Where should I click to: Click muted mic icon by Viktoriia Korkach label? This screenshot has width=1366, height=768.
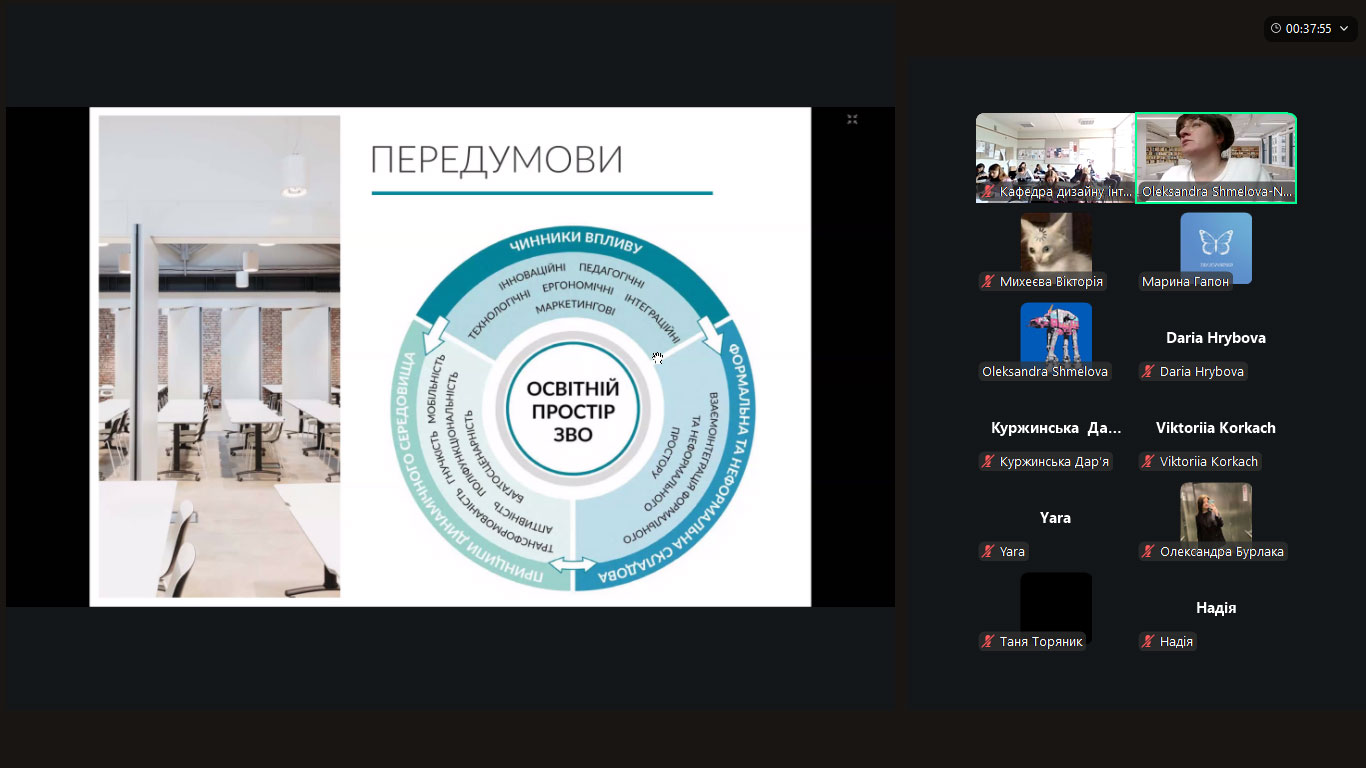pos(1148,462)
